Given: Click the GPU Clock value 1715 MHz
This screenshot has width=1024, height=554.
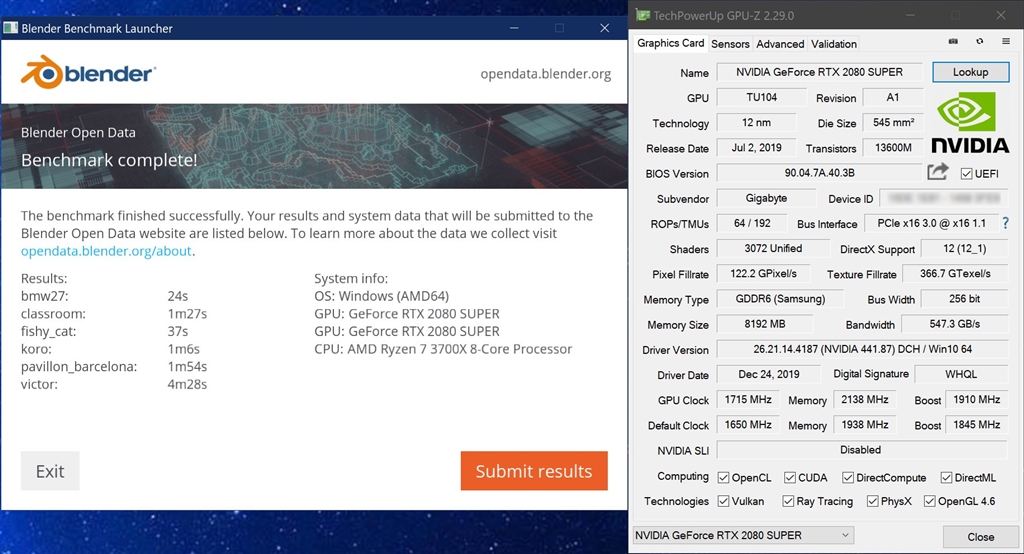Looking at the screenshot, I should point(748,399).
